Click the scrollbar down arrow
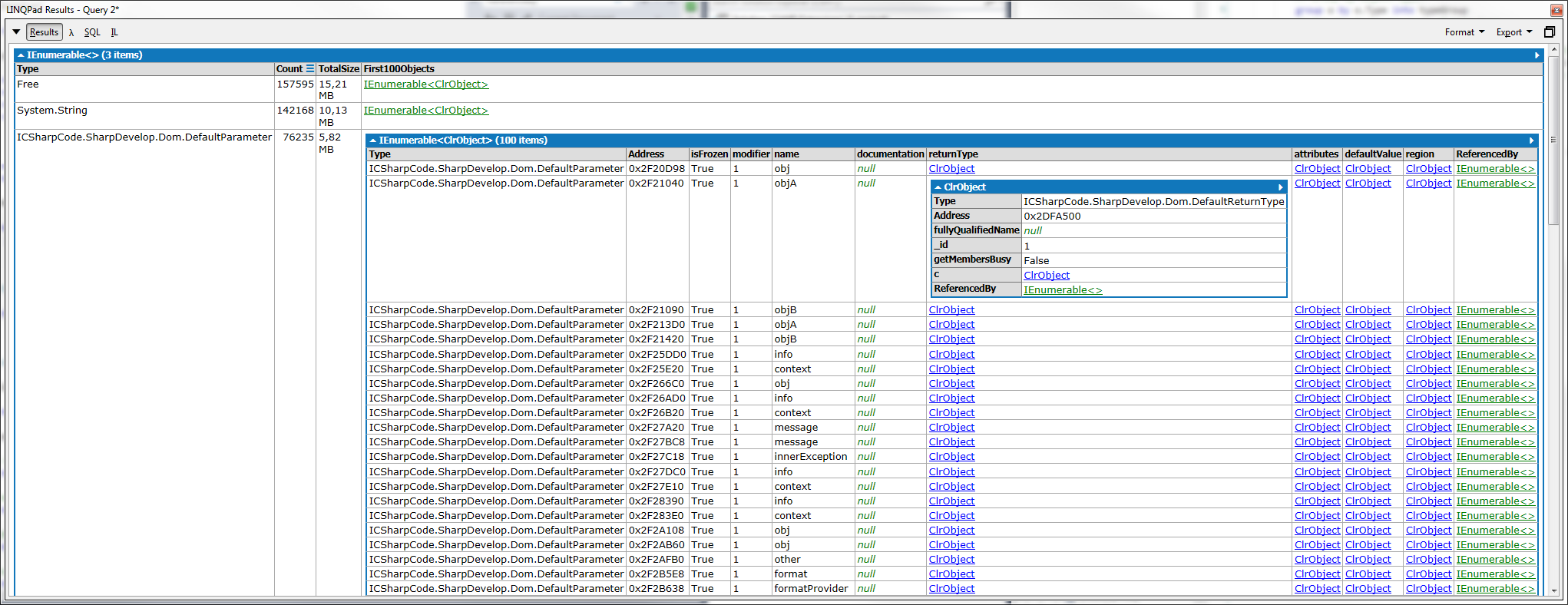This screenshot has height=605, width=1568. pos(1555,591)
